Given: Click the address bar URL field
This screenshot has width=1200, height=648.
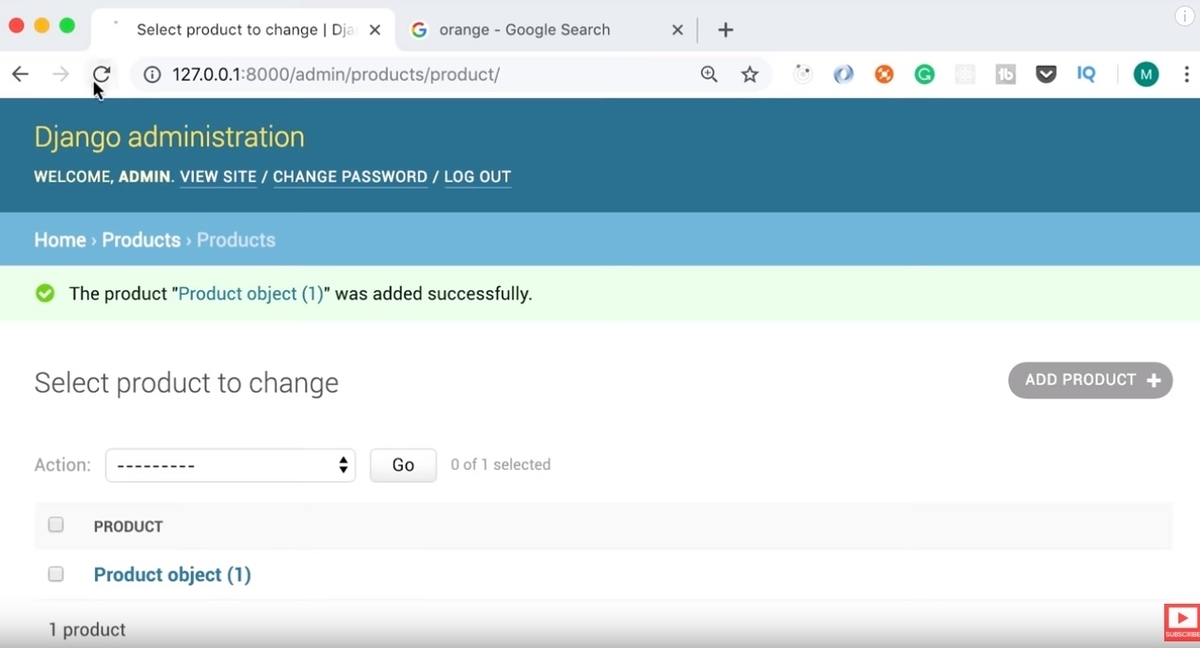Looking at the screenshot, I should (420, 74).
